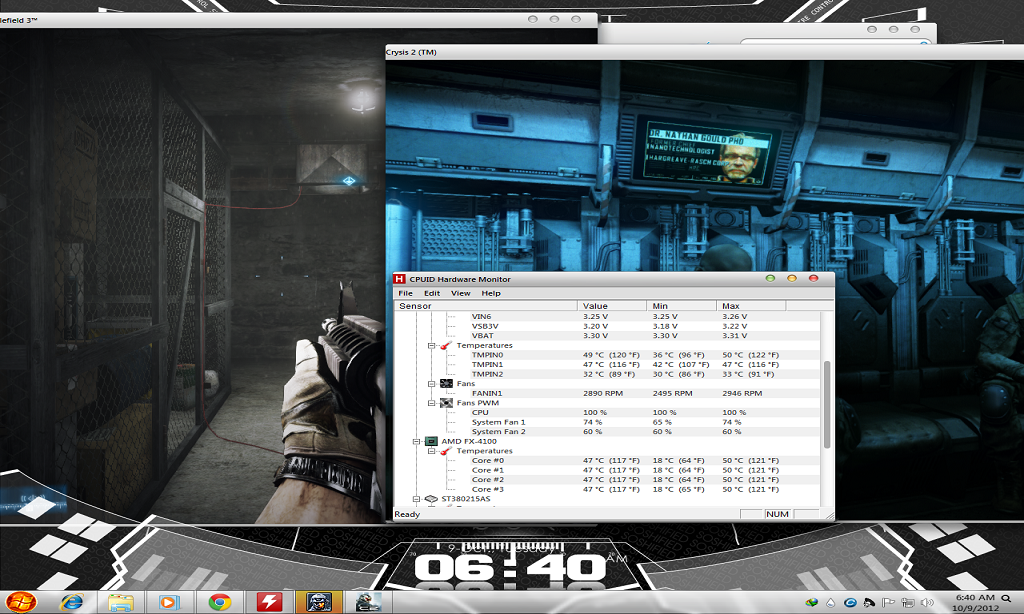Open the View menu in HWMonitor

pyautogui.click(x=460, y=293)
